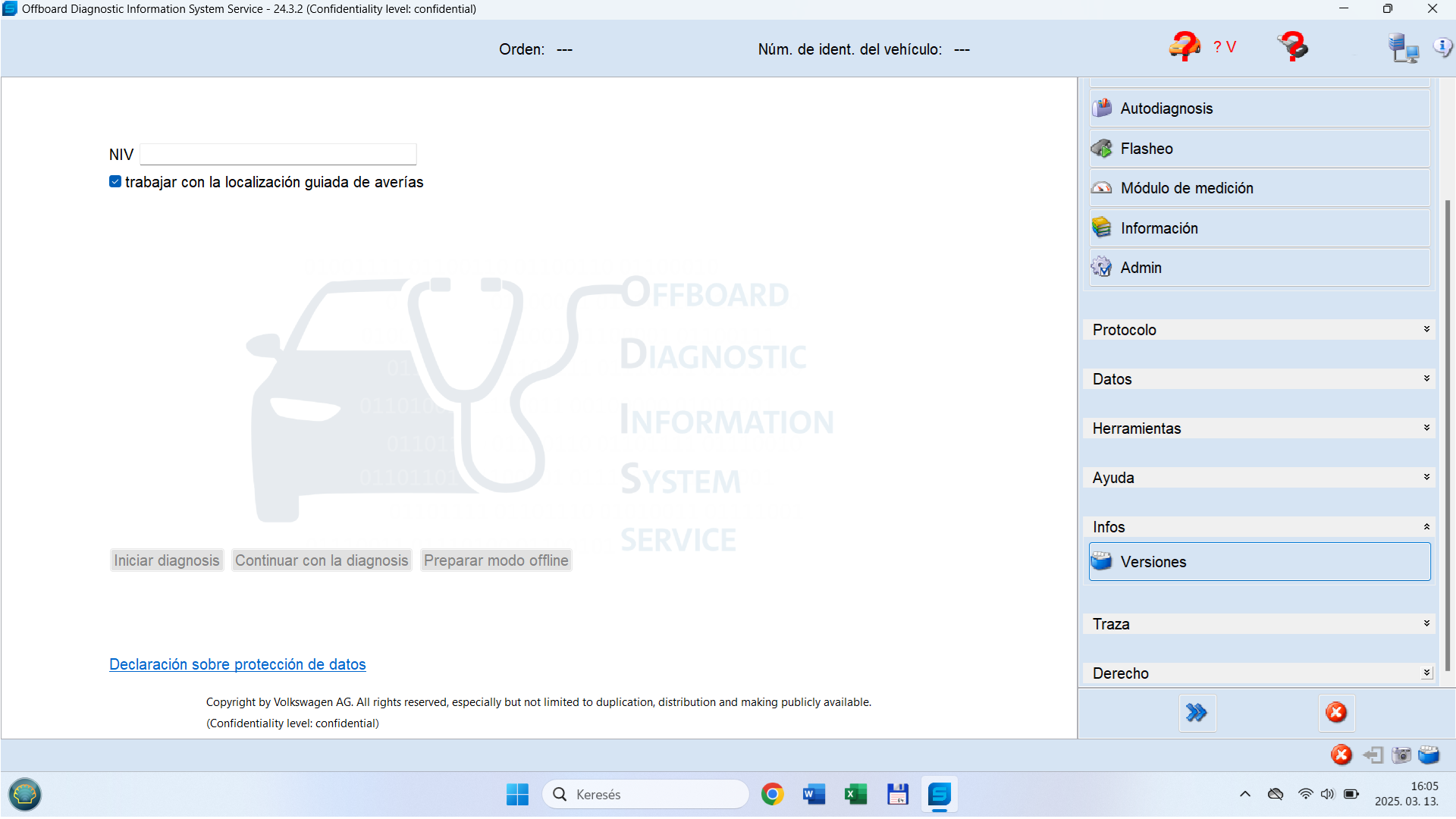Expand the Traza section
1456x819 pixels.
[1260, 624]
